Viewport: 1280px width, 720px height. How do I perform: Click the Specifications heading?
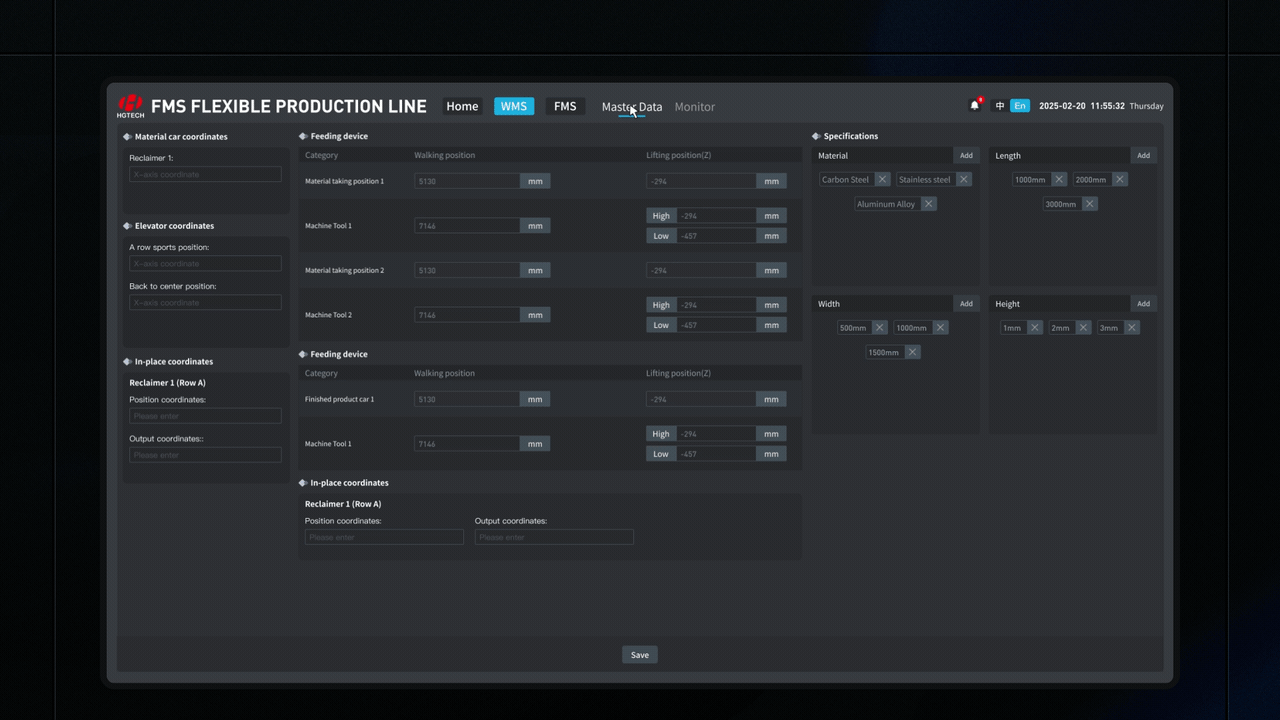(851, 136)
